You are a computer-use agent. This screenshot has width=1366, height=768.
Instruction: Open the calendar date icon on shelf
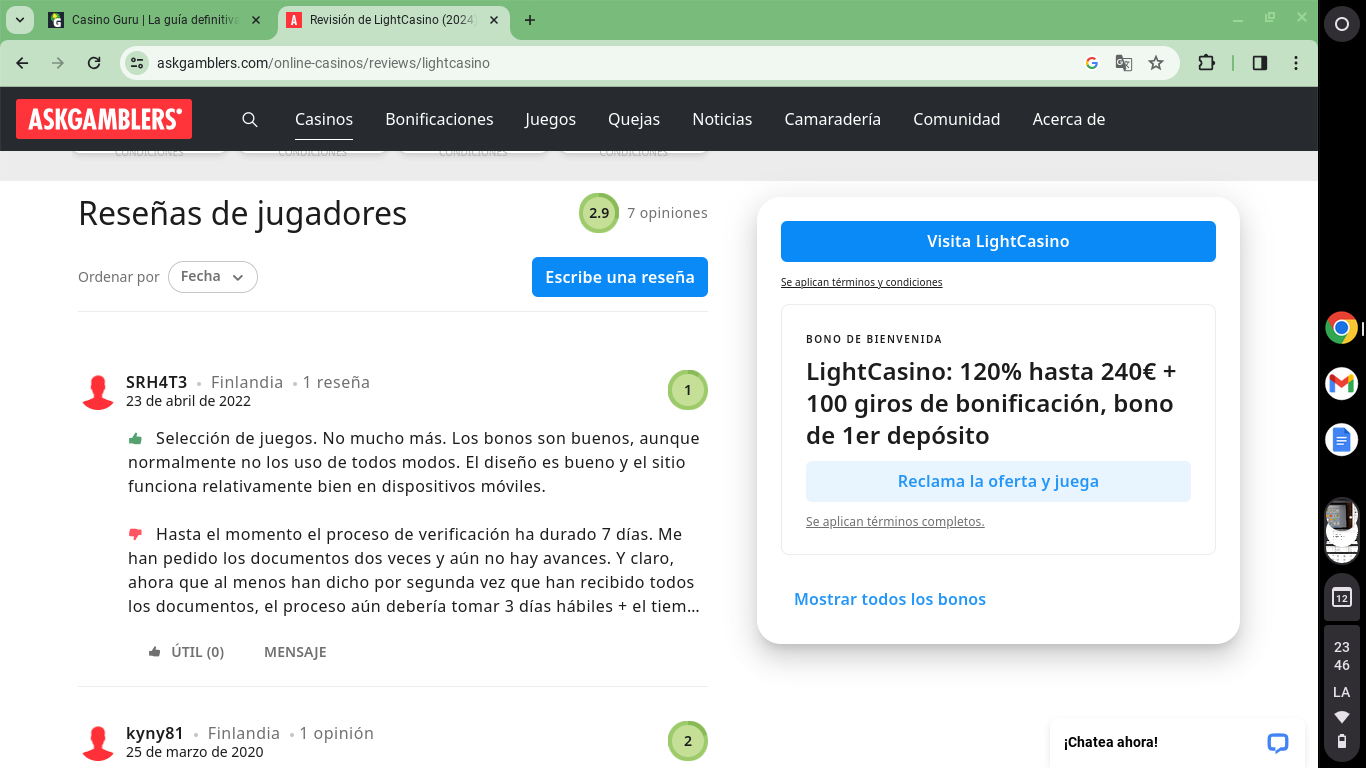tap(1342, 598)
